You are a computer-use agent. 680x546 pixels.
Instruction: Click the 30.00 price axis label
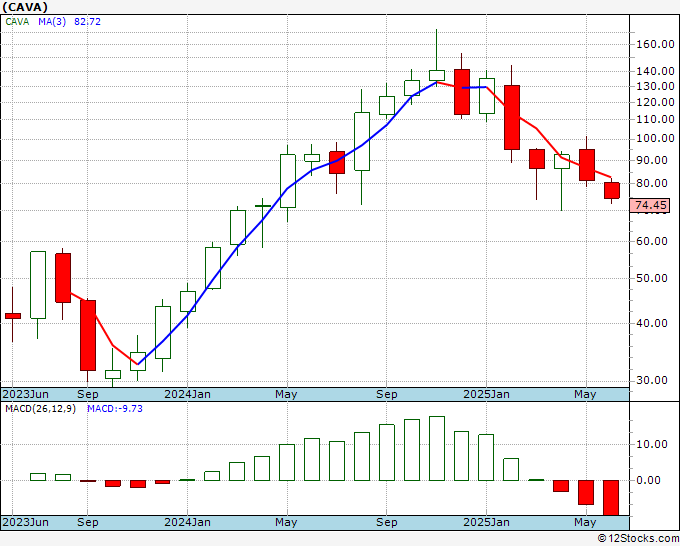click(652, 380)
